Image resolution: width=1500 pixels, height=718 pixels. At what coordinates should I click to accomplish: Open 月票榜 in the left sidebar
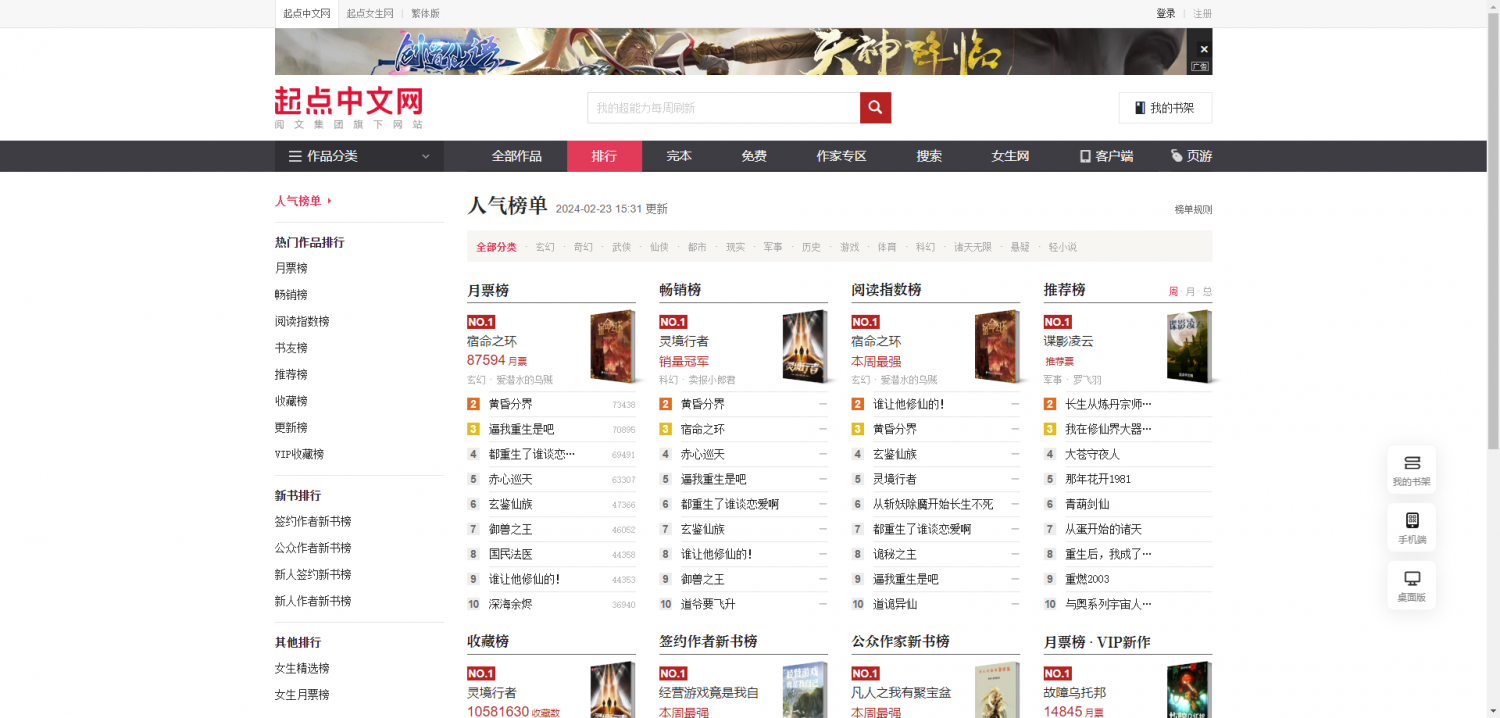(x=291, y=268)
